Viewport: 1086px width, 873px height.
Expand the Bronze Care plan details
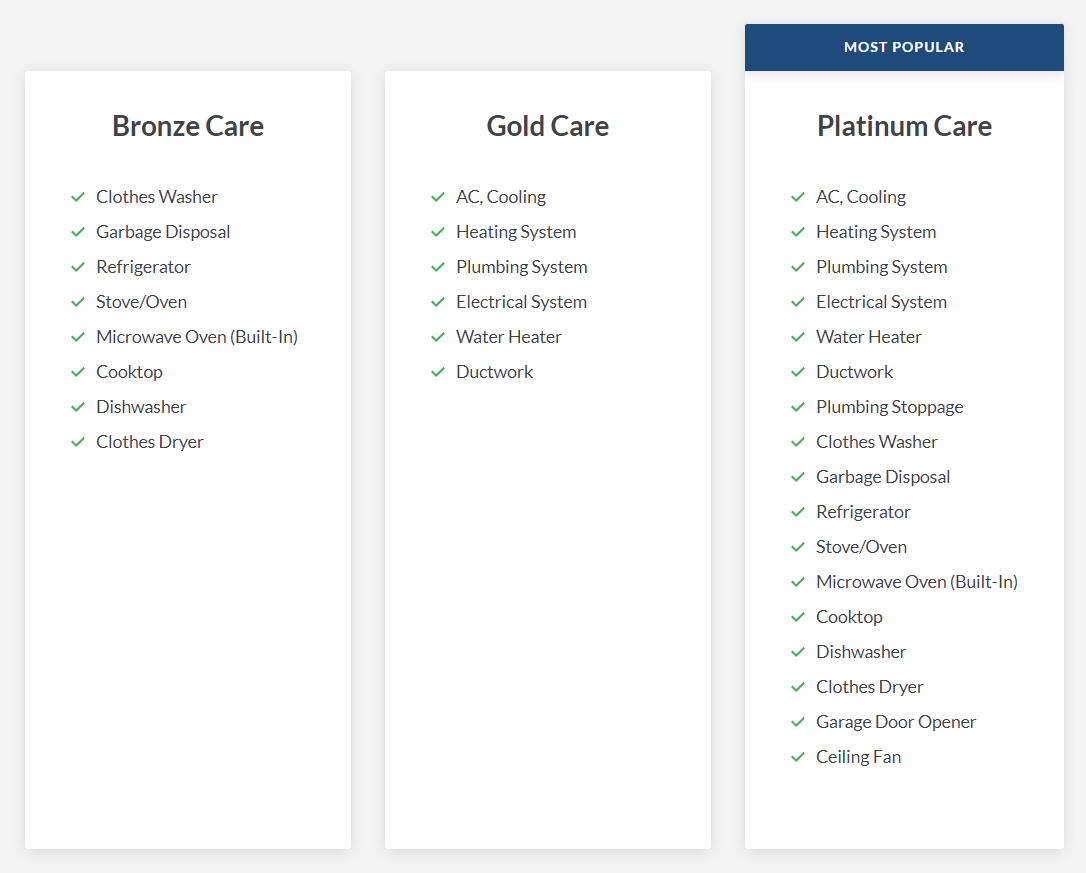187,126
